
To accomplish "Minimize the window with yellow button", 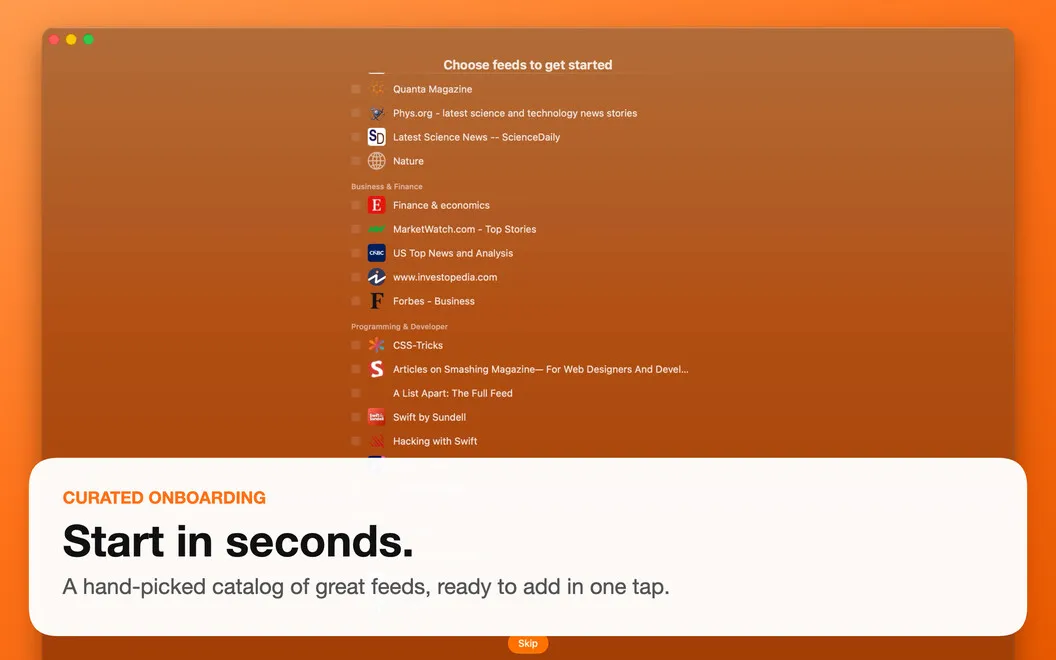I will (71, 40).
